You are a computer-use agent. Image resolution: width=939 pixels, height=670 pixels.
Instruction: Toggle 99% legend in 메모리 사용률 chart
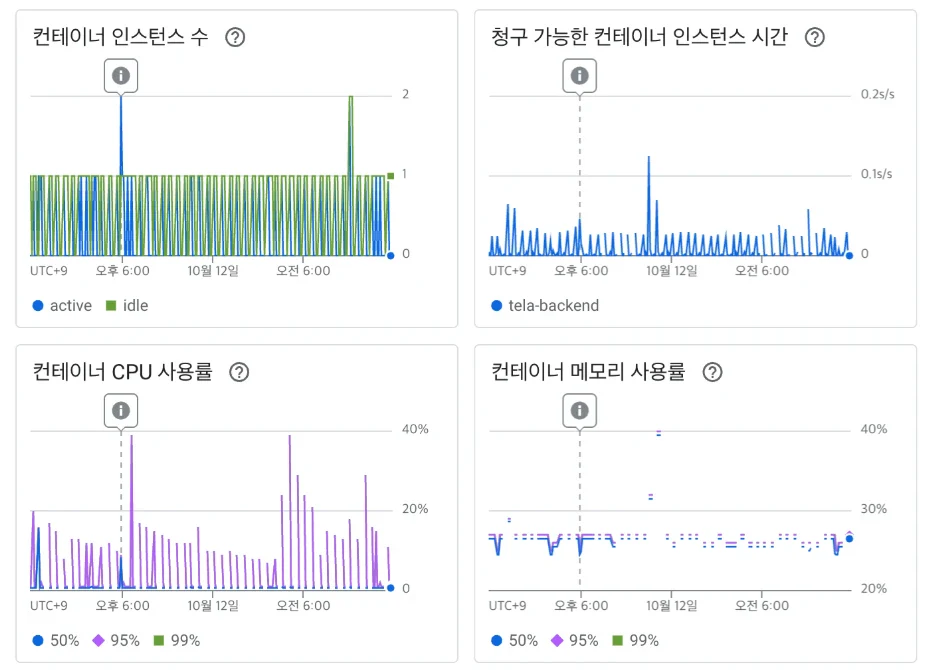click(635, 641)
